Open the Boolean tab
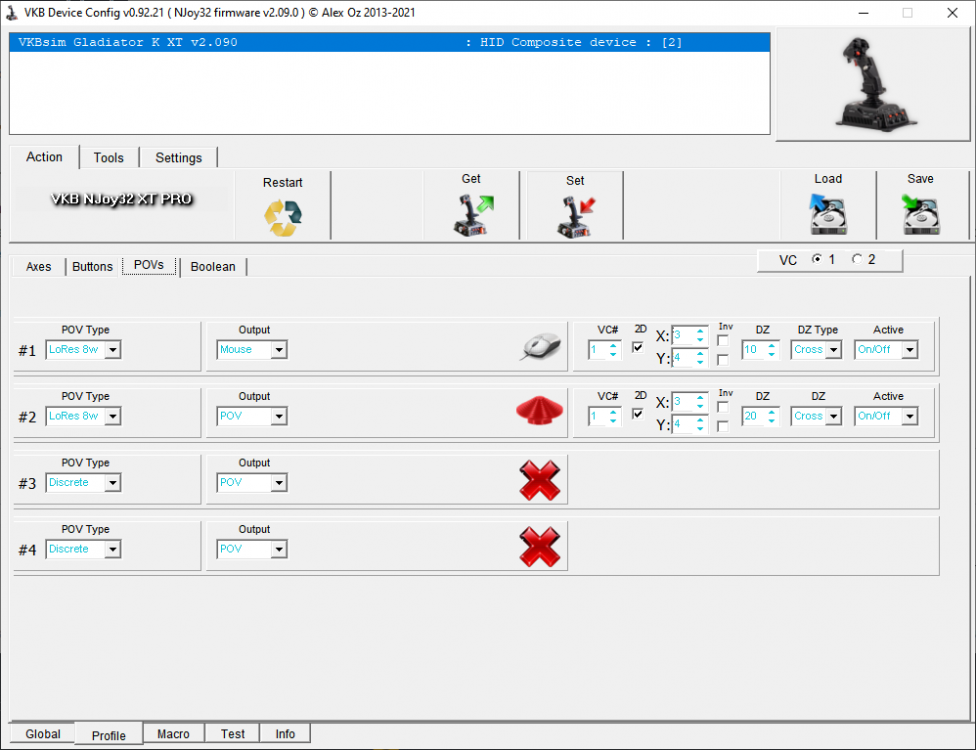This screenshot has width=976, height=750. click(213, 266)
